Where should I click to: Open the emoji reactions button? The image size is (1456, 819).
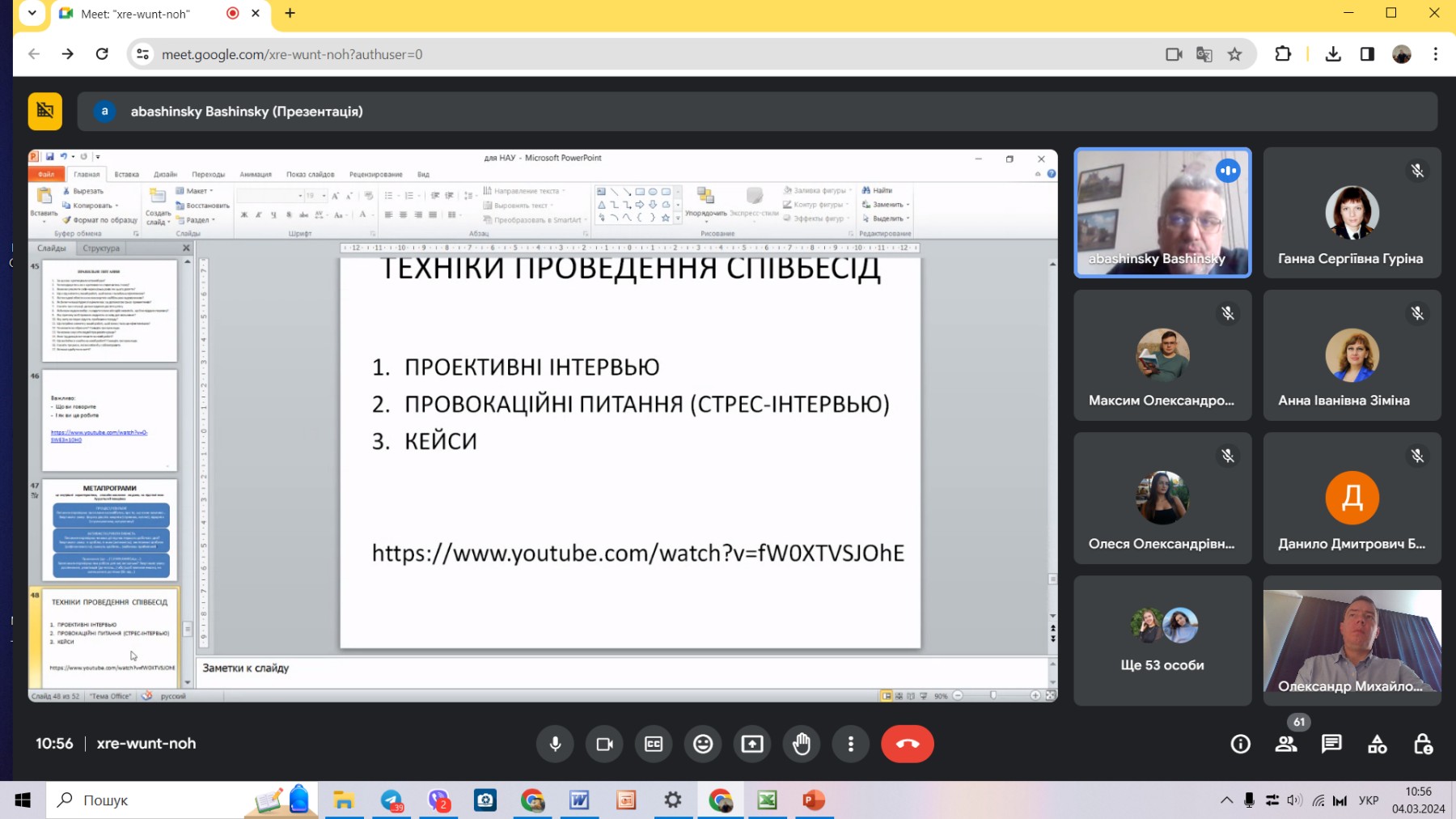[703, 744]
